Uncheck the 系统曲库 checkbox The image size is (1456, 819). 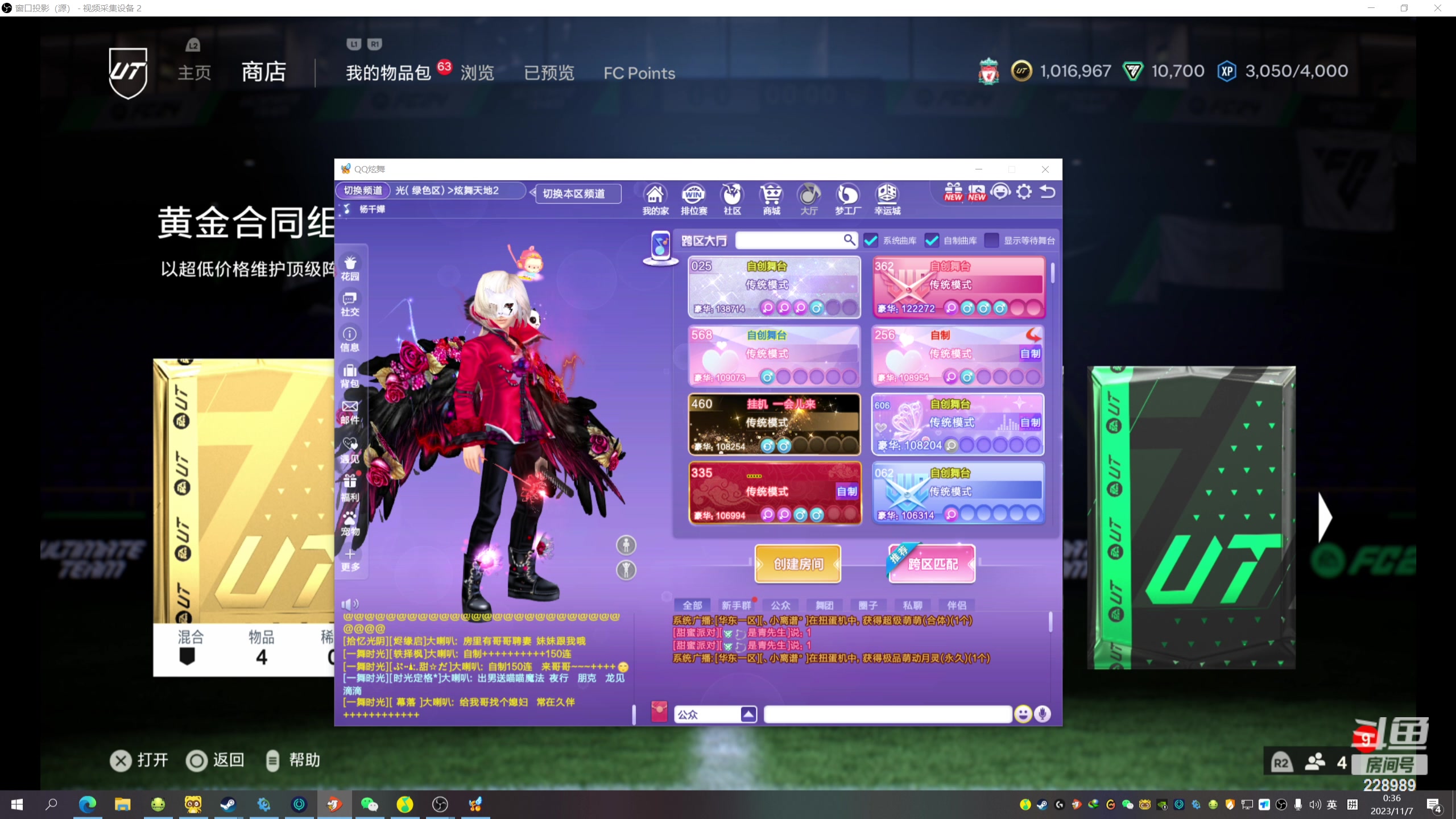pos(871,241)
